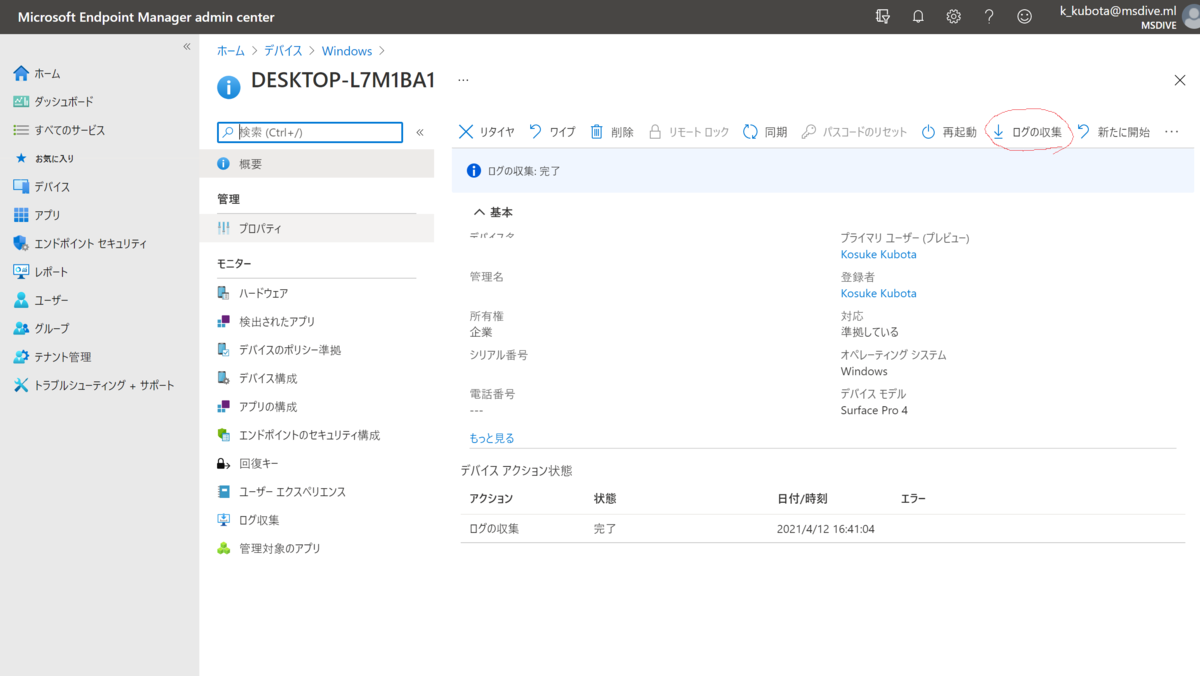Open プロパティ in the device menu

click(316, 228)
